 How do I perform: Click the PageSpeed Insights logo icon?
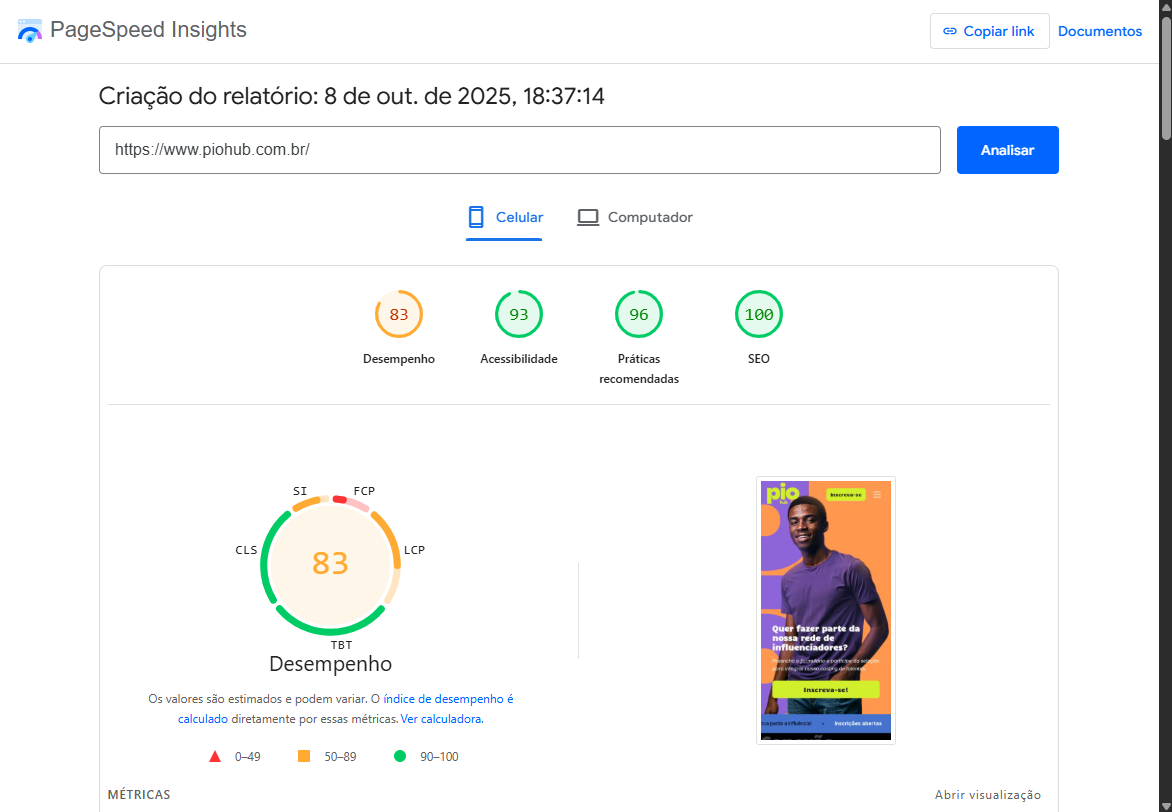[30, 31]
